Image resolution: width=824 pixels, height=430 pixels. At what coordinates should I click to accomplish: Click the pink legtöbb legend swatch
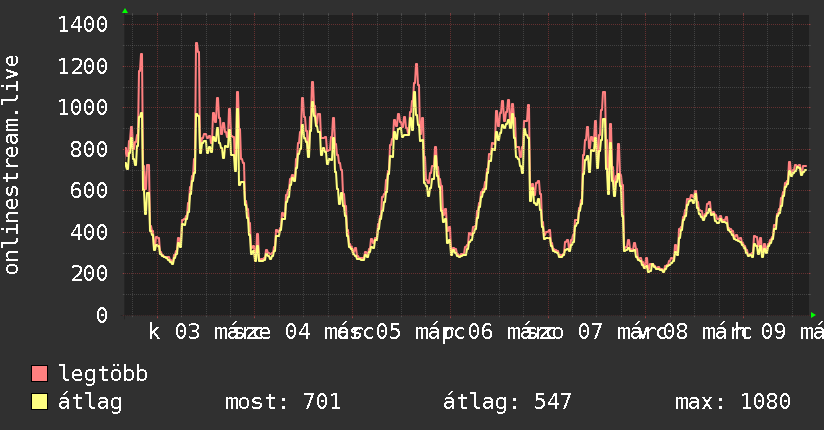pos(39,374)
